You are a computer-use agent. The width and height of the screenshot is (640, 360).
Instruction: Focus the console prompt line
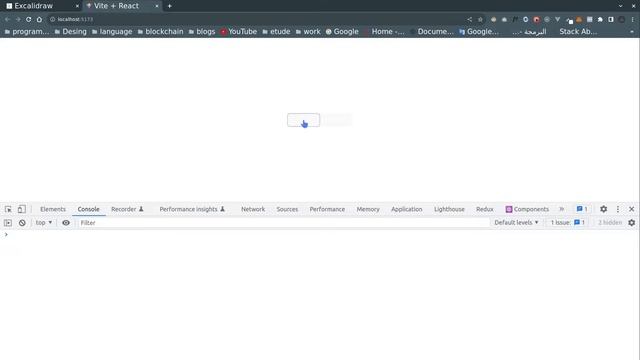(320, 235)
